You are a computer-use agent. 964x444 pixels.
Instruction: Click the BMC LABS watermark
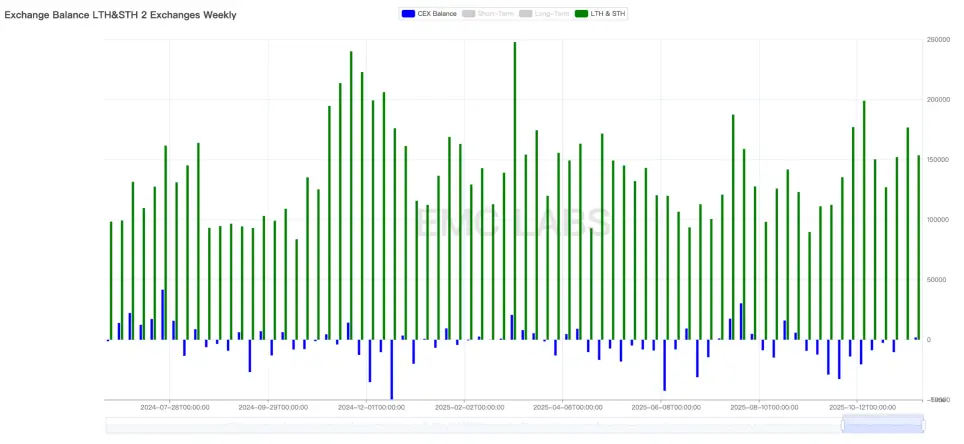click(514, 222)
